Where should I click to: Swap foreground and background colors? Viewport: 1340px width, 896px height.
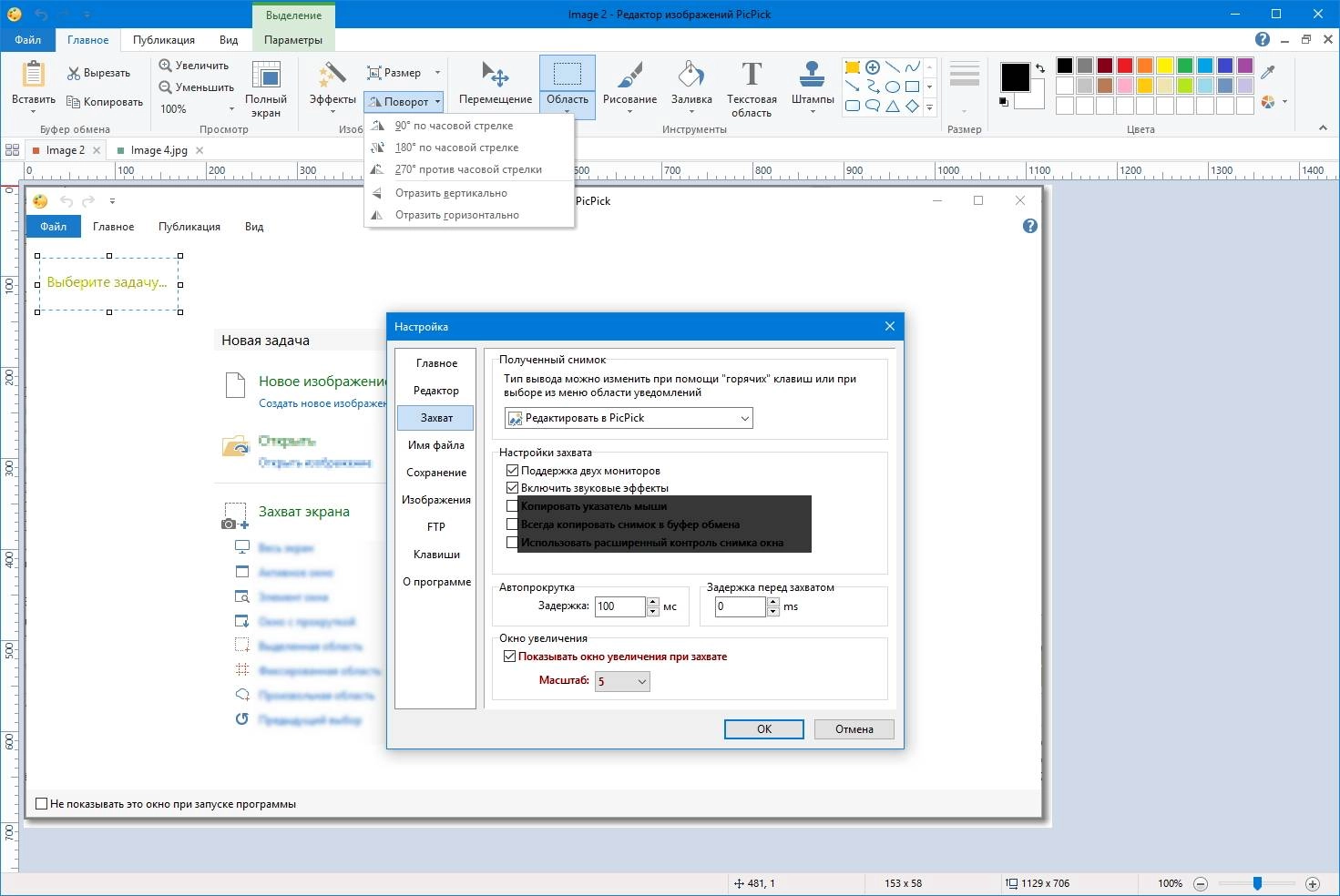pyautogui.click(x=1039, y=68)
